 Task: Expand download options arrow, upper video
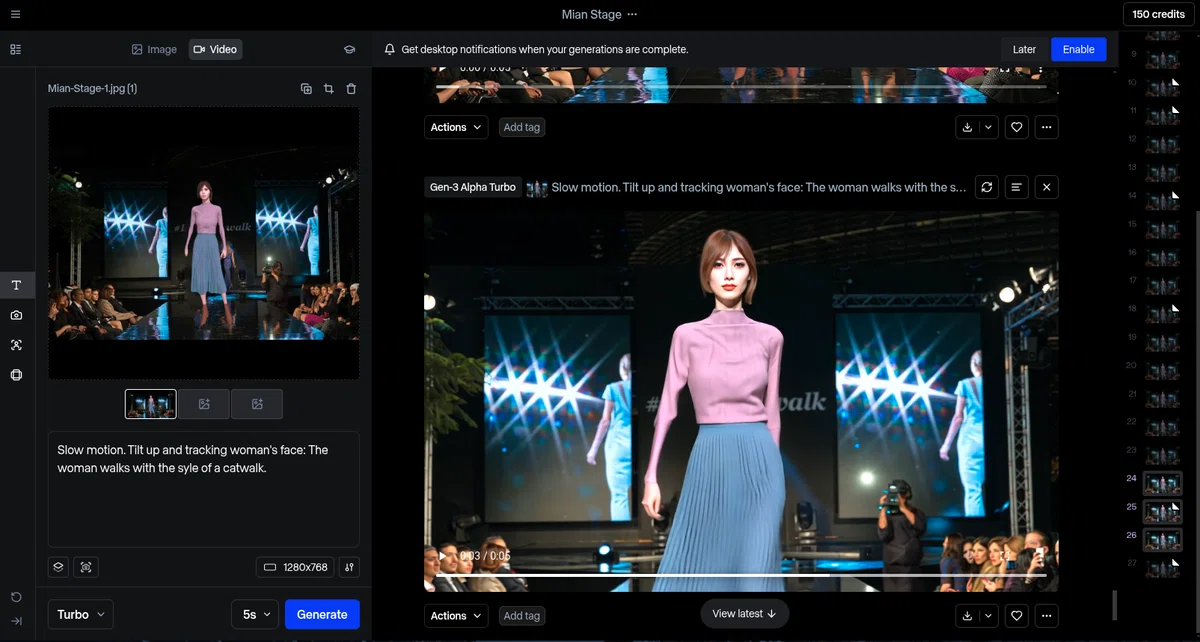tap(988, 127)
